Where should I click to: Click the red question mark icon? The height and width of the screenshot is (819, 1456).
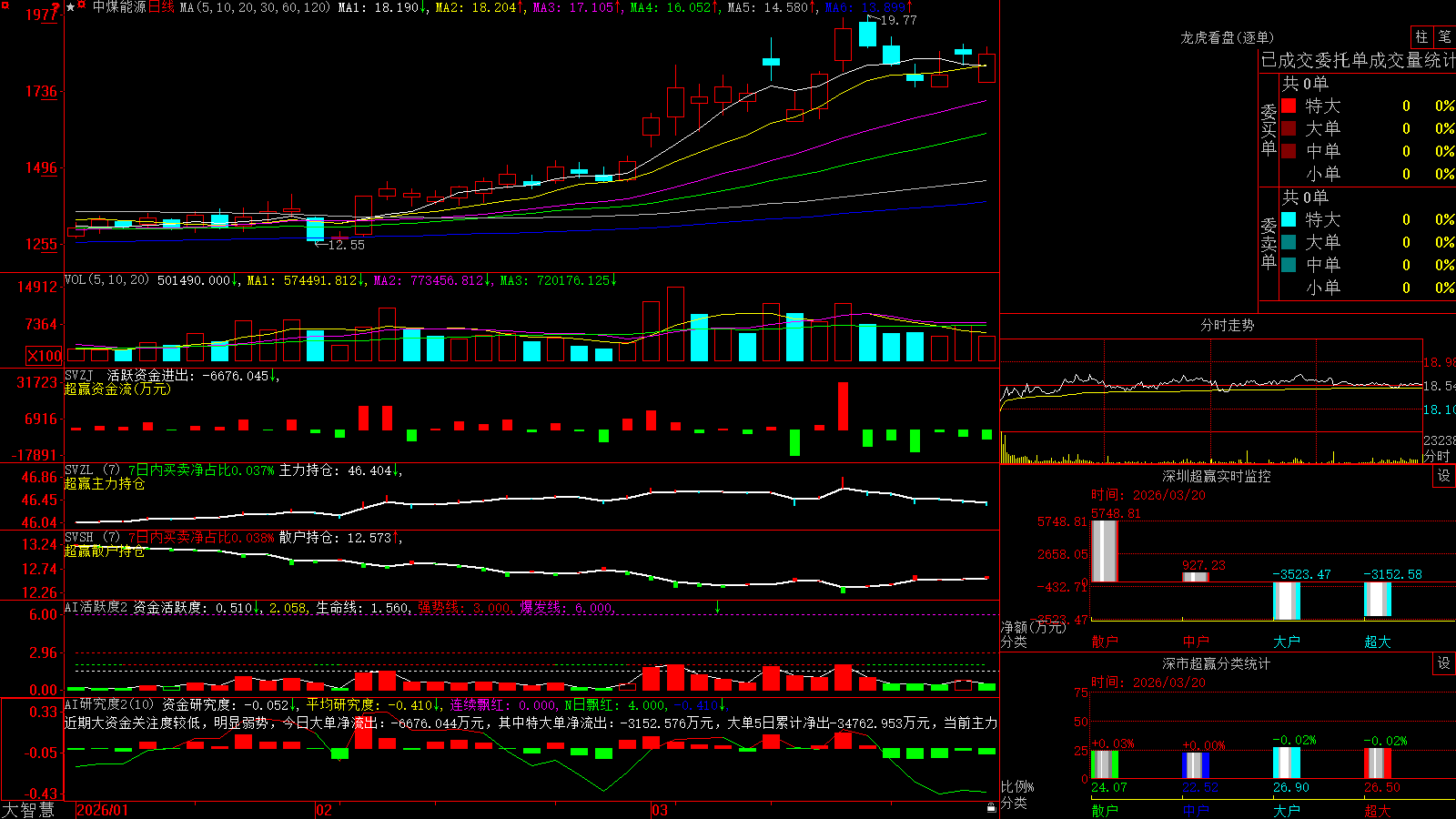56,8
